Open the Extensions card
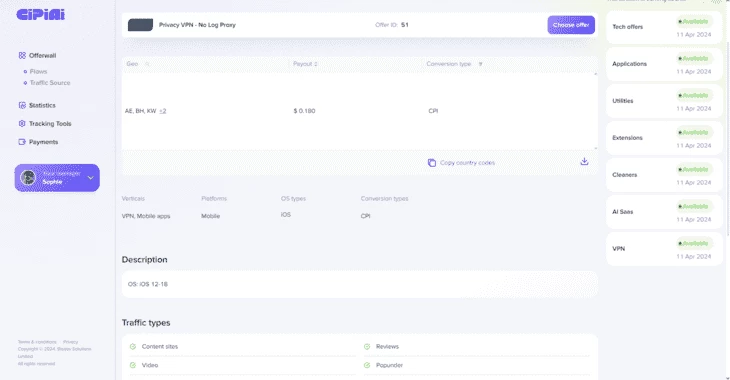Screen dimensions: 730x380 coord(663,138)
